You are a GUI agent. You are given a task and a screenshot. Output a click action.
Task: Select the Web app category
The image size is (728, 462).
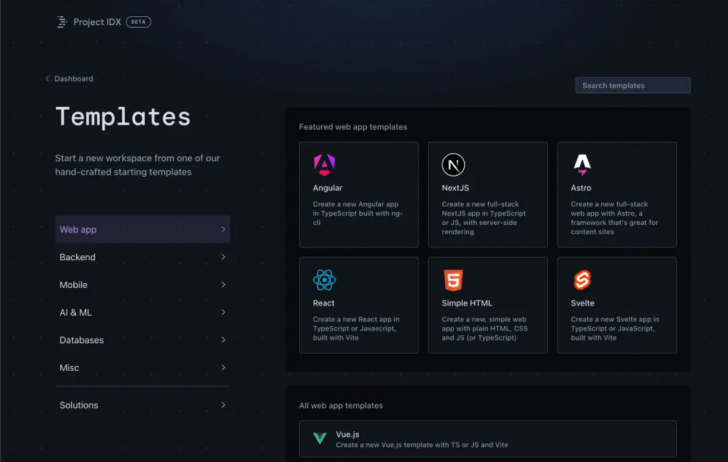78,230
